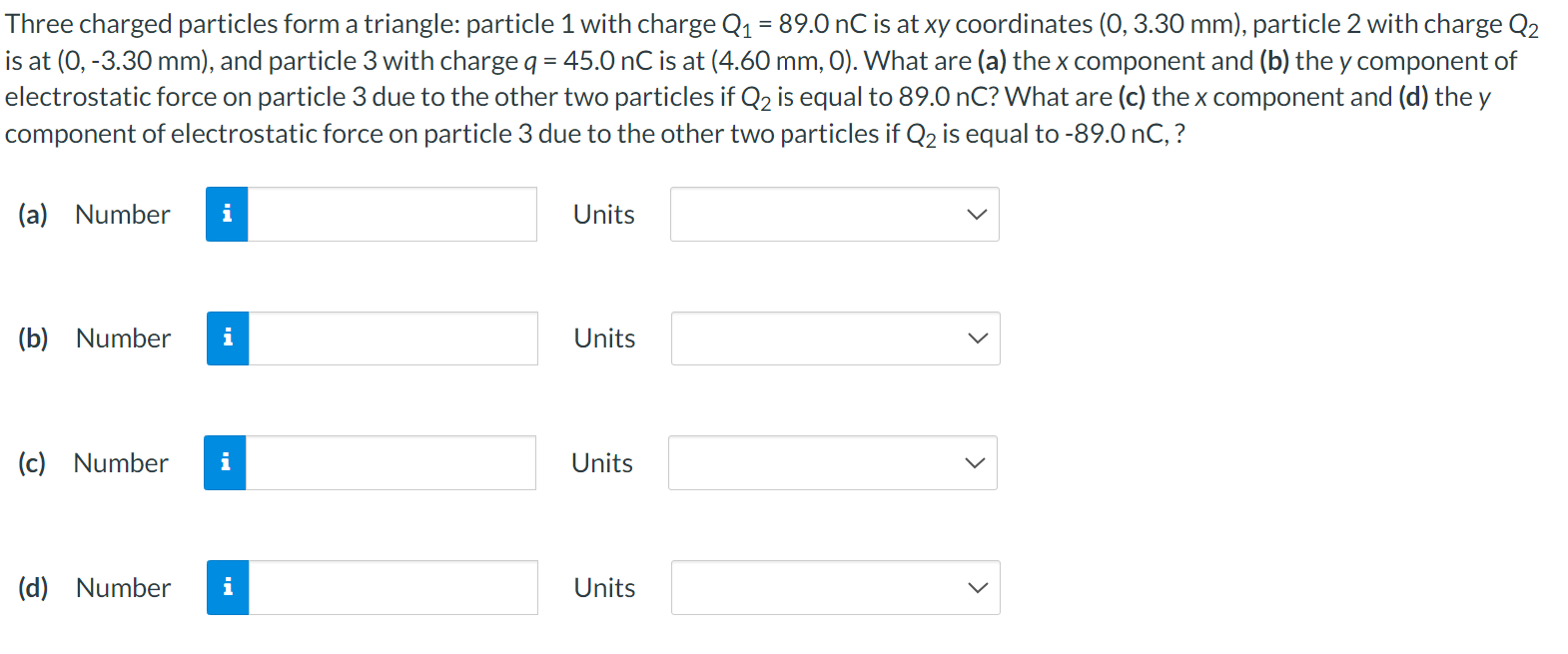Screen dimensions: 1568x654
Task: Click the Number answer box for part (d)
Action: click(x=392, y=587)
